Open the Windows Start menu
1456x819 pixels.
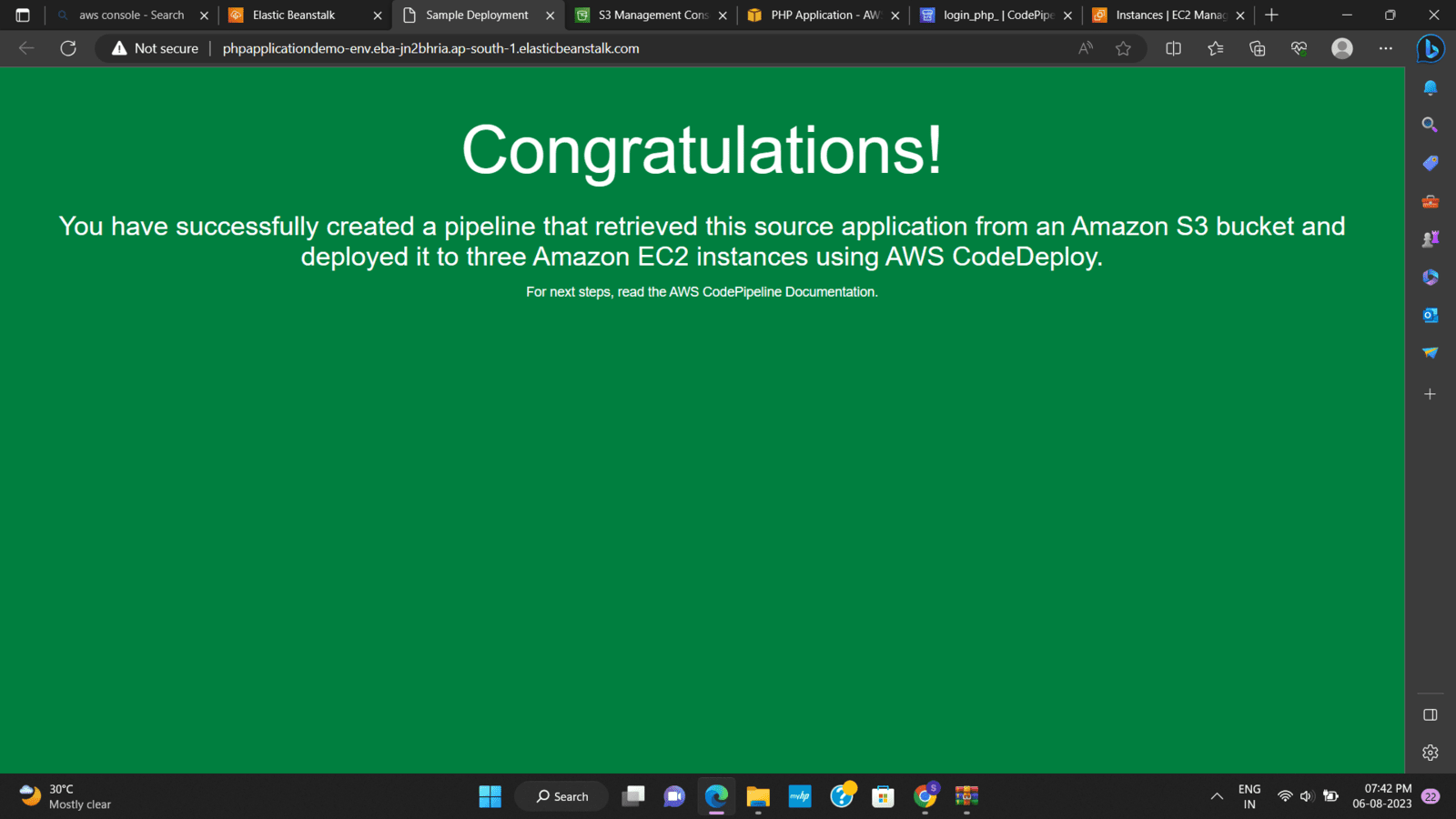coord(490,796)
